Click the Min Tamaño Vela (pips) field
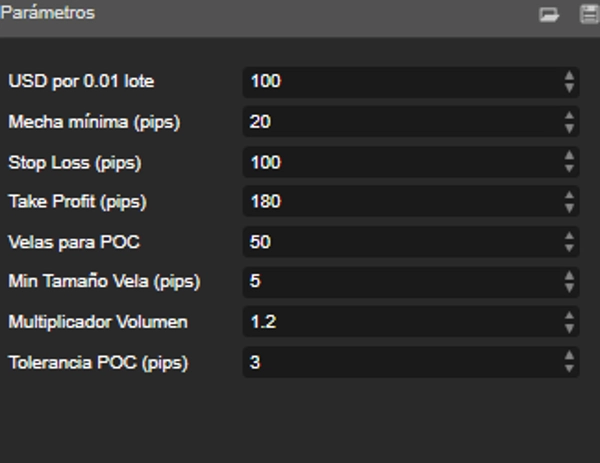This screenshot has width=600, height=463. pos(400,282)
